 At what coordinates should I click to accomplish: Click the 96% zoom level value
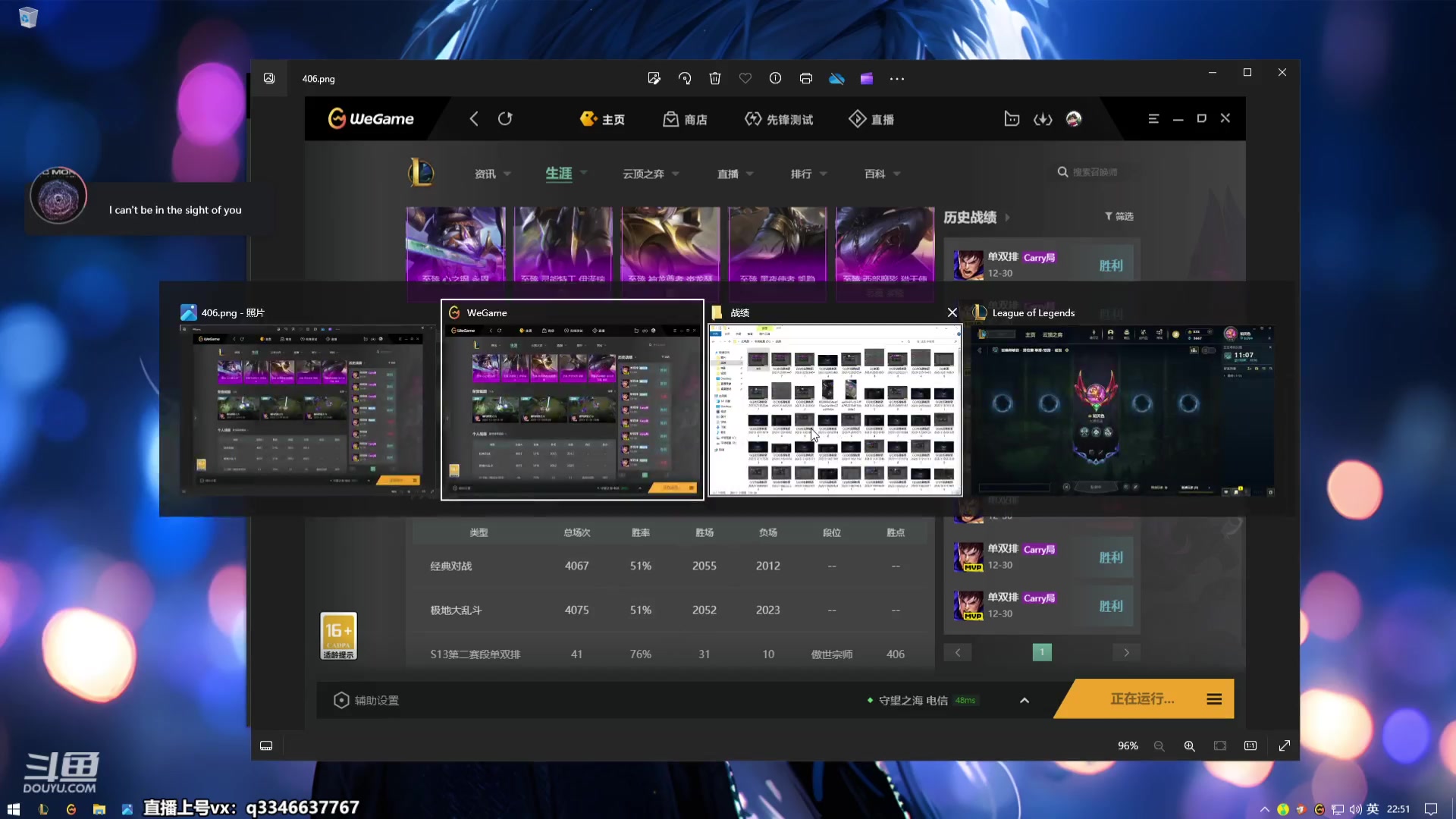pyautogui.click(x=1128, y=745)
